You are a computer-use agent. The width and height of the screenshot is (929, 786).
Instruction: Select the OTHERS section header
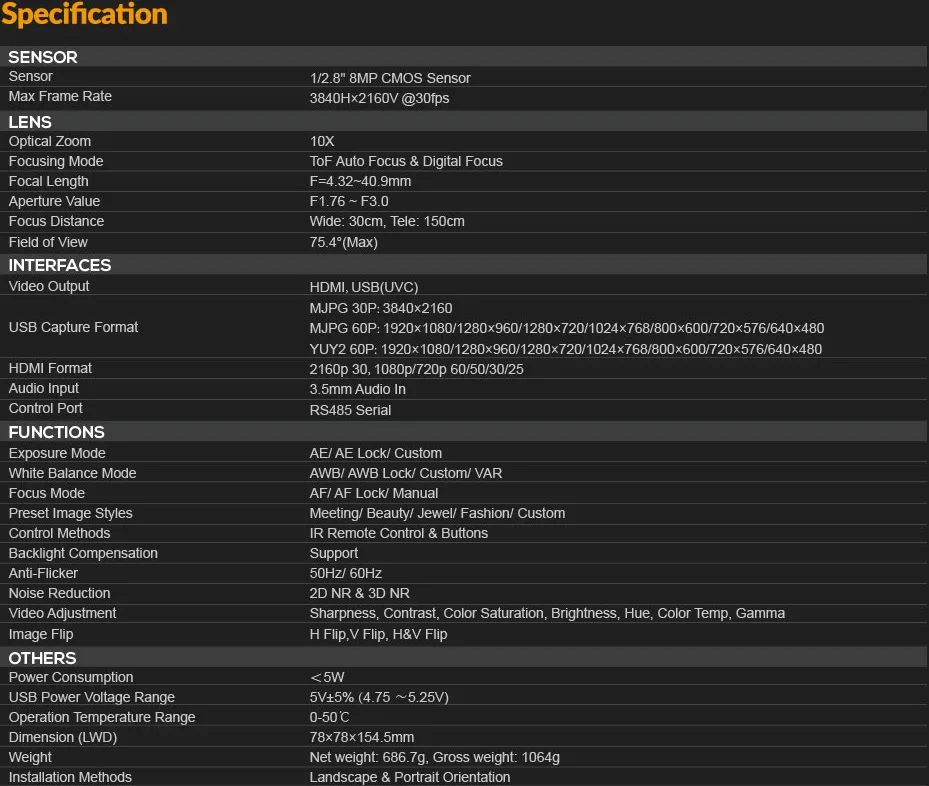click(43, 658)
